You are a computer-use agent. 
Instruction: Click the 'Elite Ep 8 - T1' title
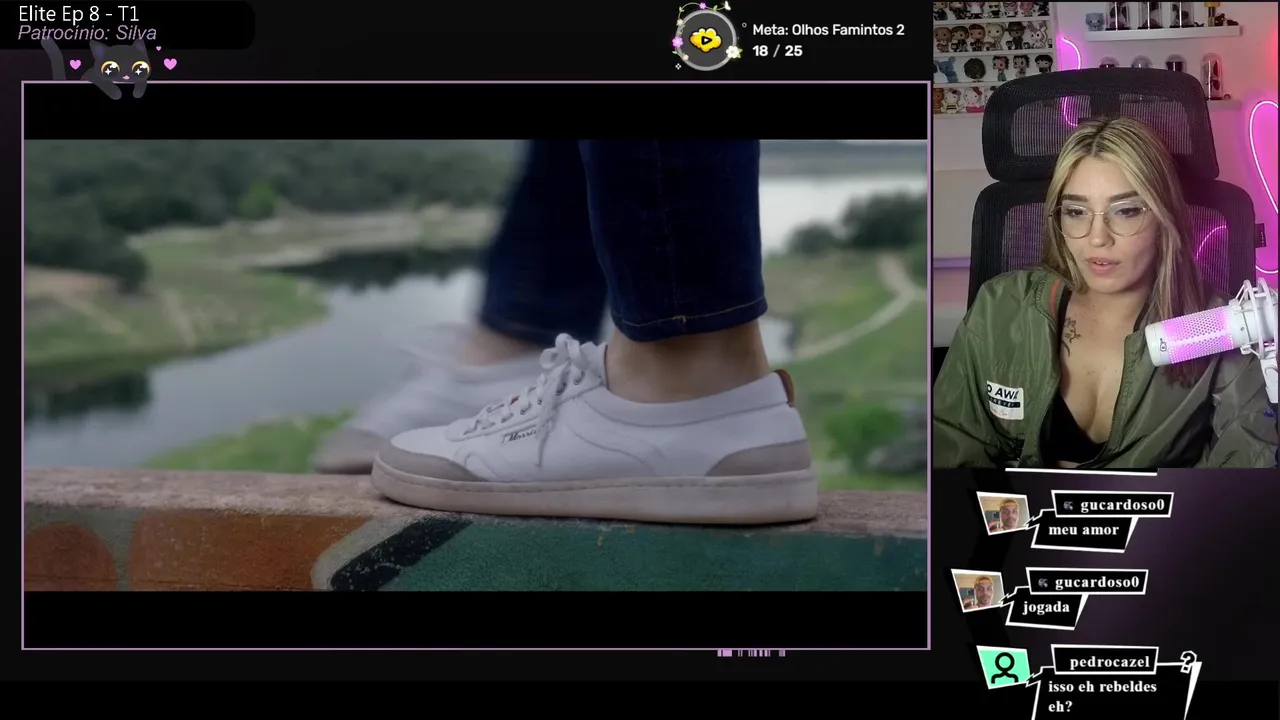click(x=79, y=14)
